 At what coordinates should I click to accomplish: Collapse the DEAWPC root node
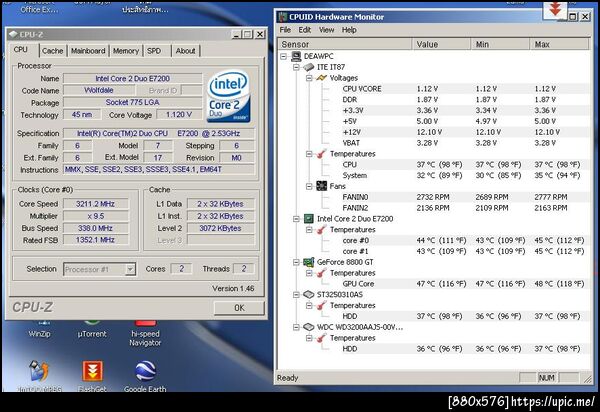(x=284, y=57)
